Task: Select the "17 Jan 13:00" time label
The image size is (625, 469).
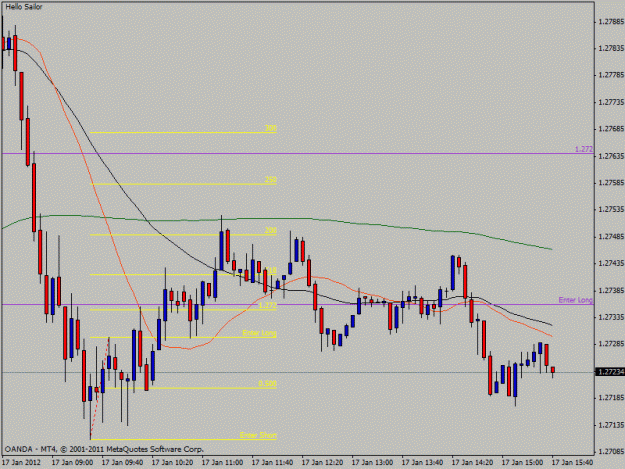Action: [x=372, y=463]
